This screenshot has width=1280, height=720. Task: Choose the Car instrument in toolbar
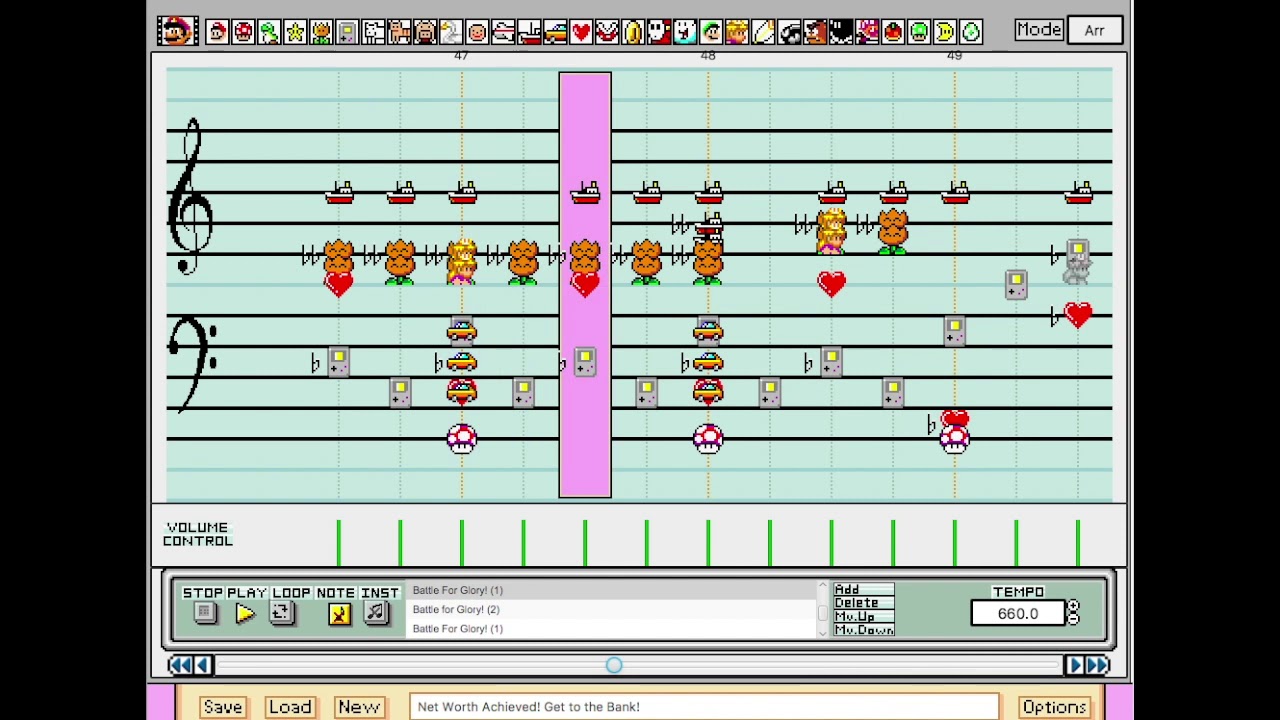(555, 32)
